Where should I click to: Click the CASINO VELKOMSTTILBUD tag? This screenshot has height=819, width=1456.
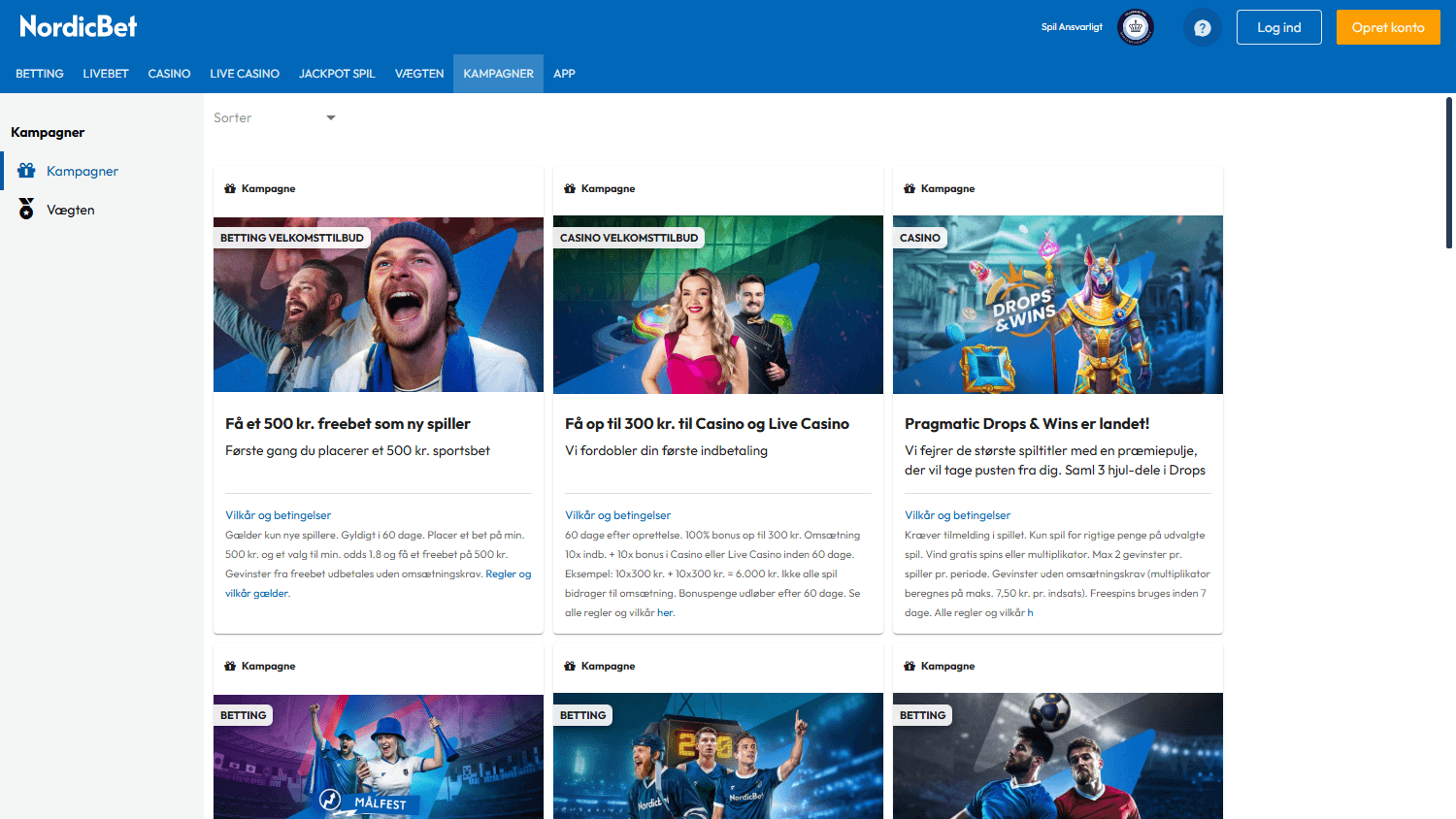pyautogui.click(x=629, y=238)
